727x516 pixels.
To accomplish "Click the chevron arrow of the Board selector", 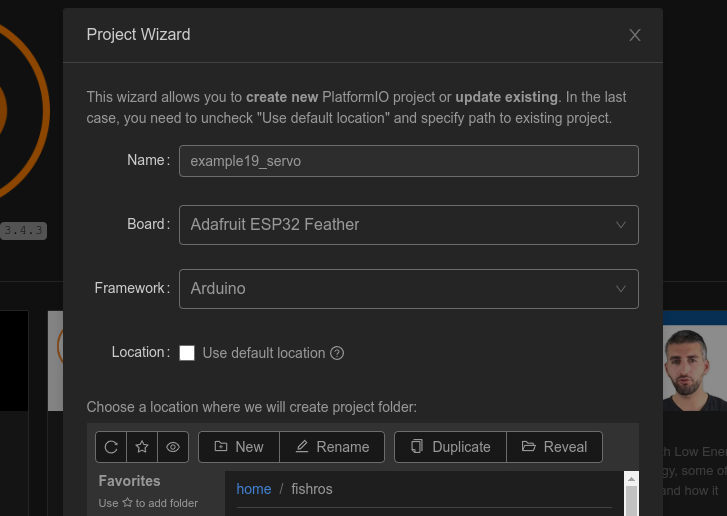I will click(x=621, y=225).
